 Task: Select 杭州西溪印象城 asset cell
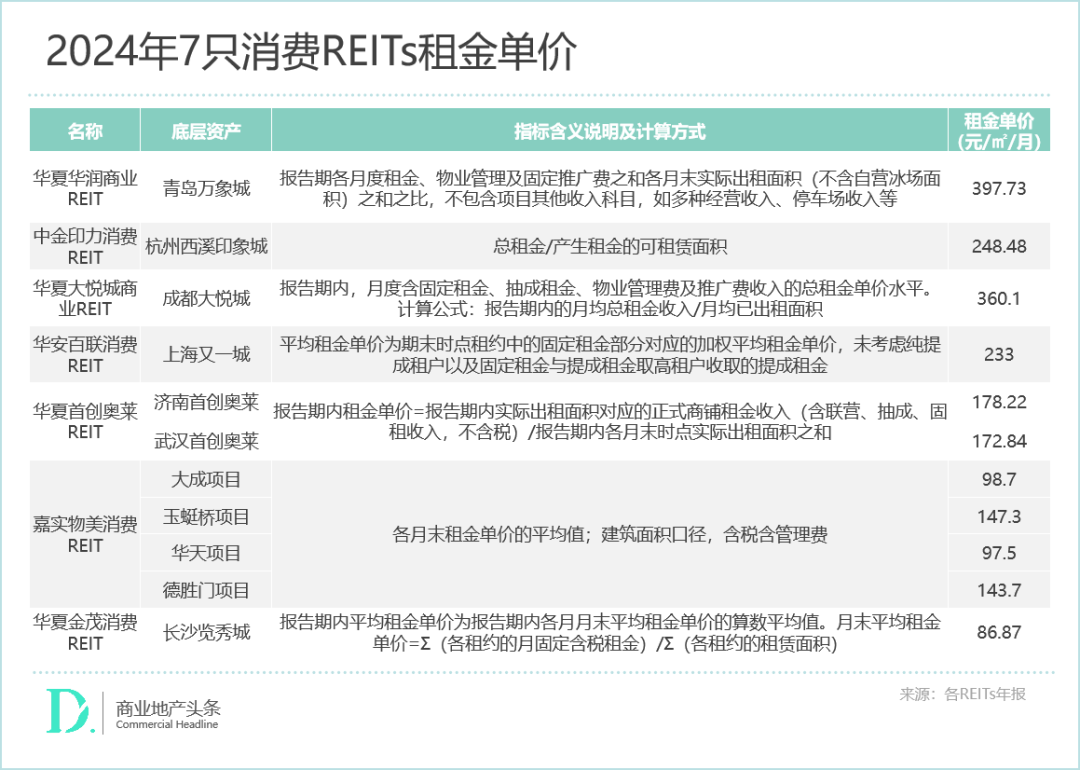coord(208,243)
